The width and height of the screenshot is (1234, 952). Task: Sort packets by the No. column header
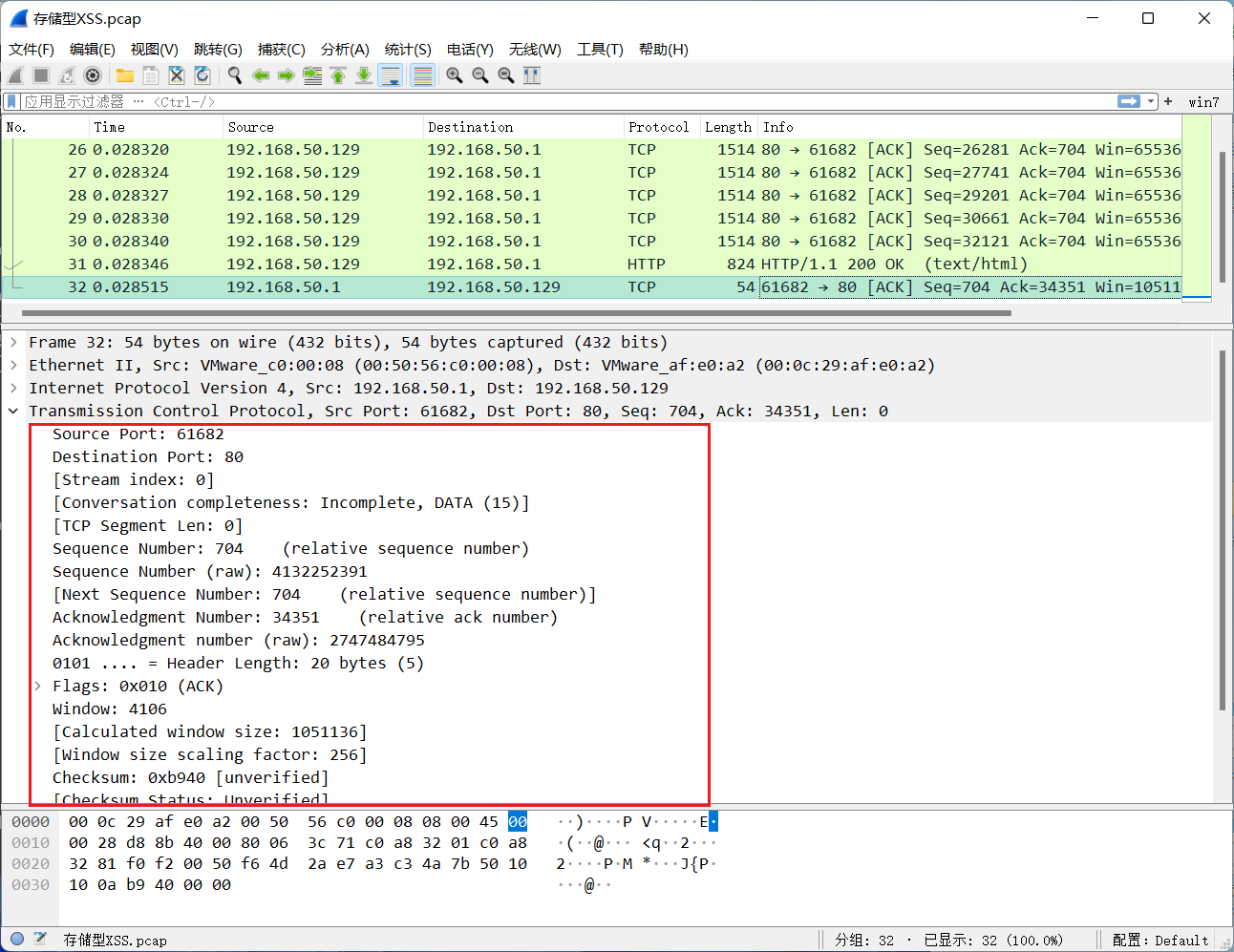[45, 127]
